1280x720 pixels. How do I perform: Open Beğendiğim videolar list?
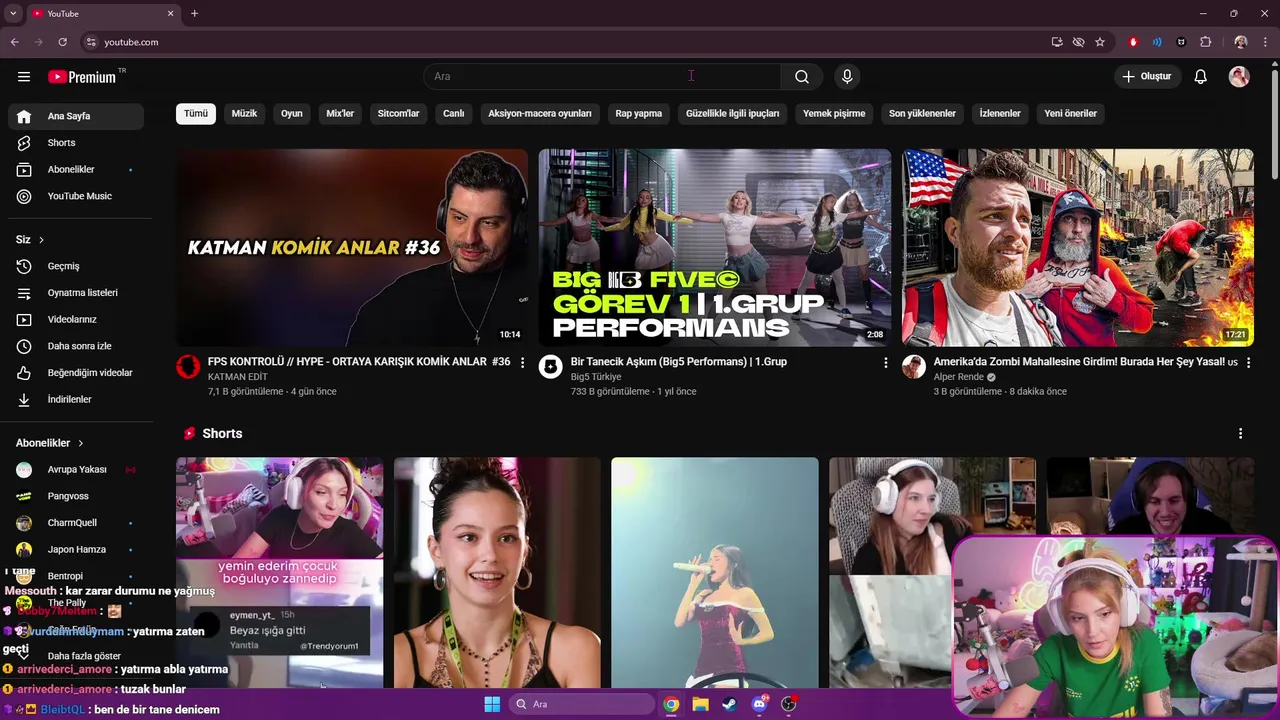point(76,373)
